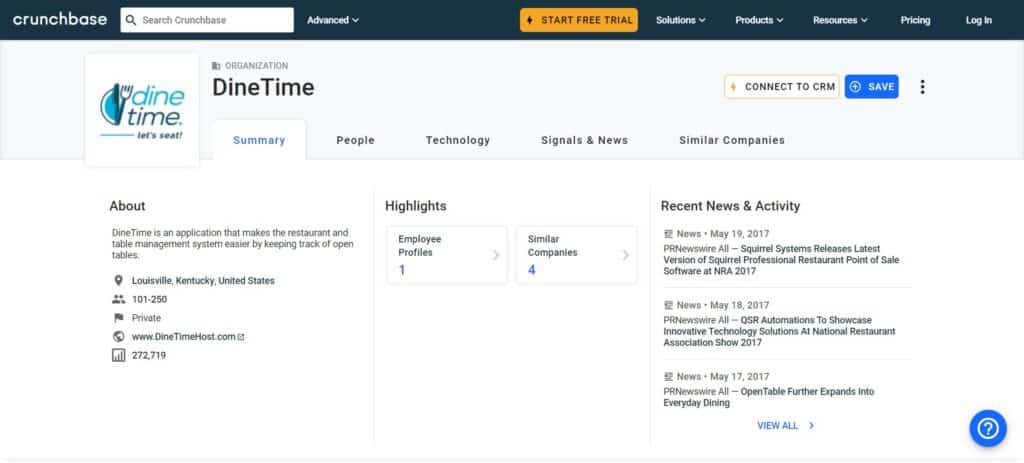Click the lightning icon in CONNECT TO CRM
The width and height of the screenshot is (1024, 463).
point(733,87)
